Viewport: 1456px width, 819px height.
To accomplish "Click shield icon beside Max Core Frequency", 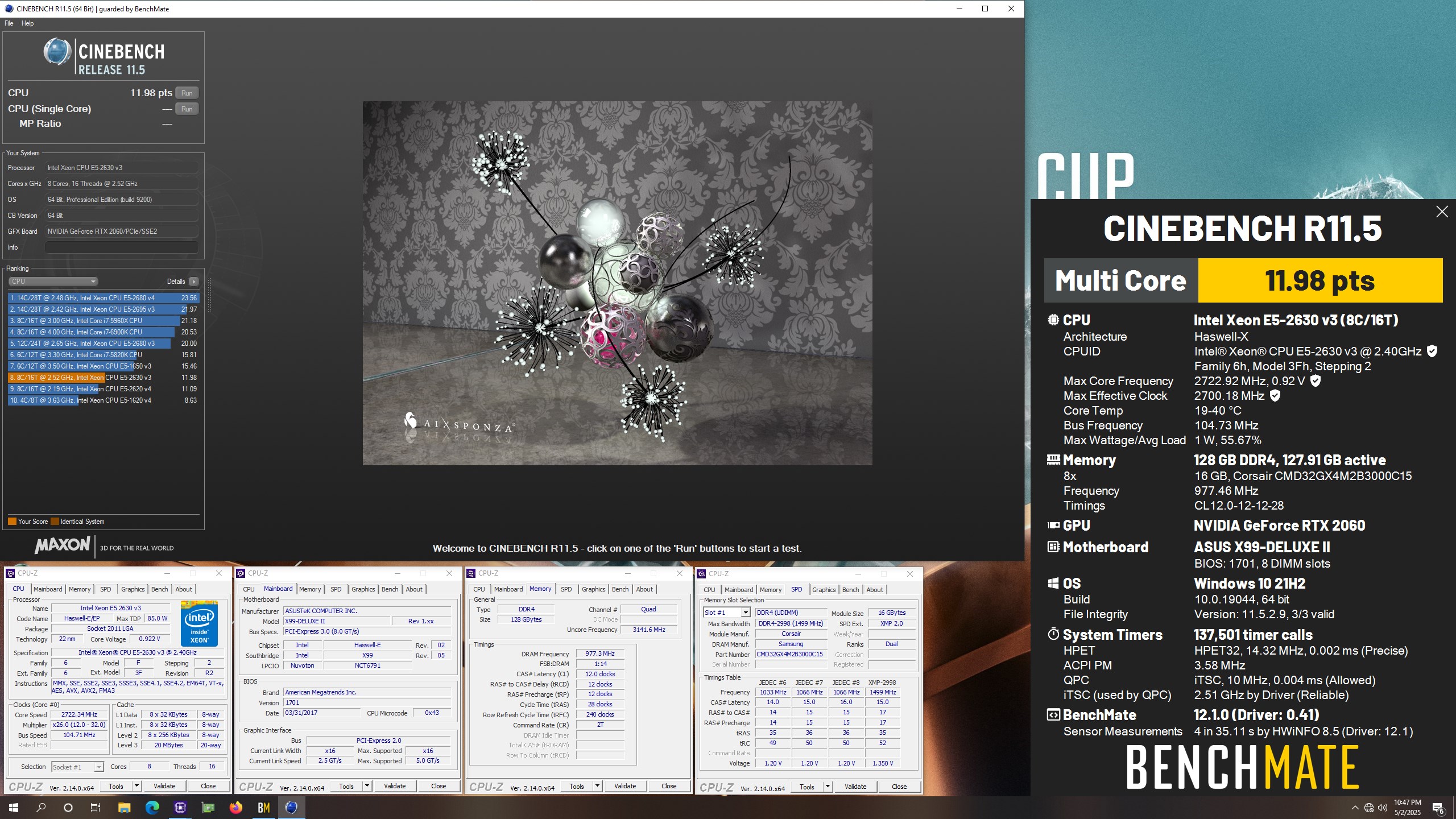I will tap(1316, 381).
